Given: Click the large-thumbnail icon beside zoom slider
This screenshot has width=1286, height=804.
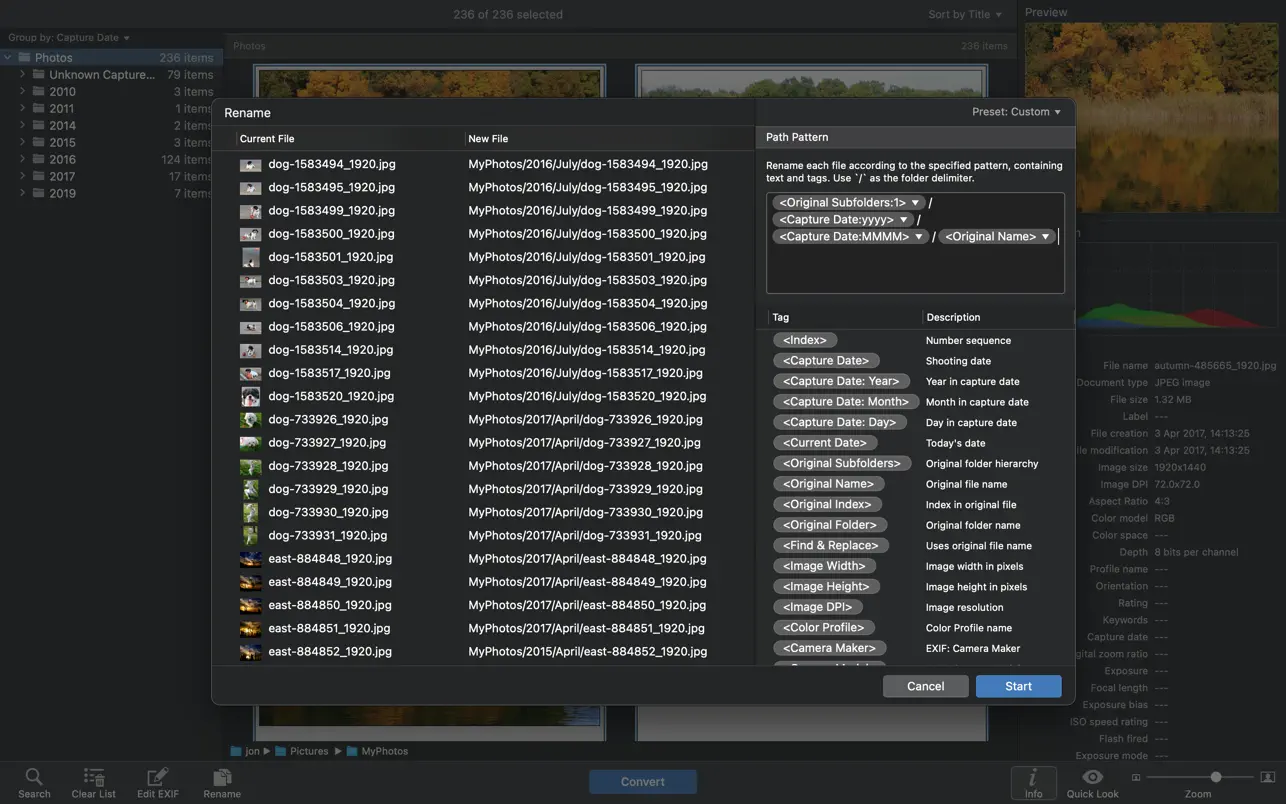Looking at the screenshot, I should click(x=1267, y=777).
